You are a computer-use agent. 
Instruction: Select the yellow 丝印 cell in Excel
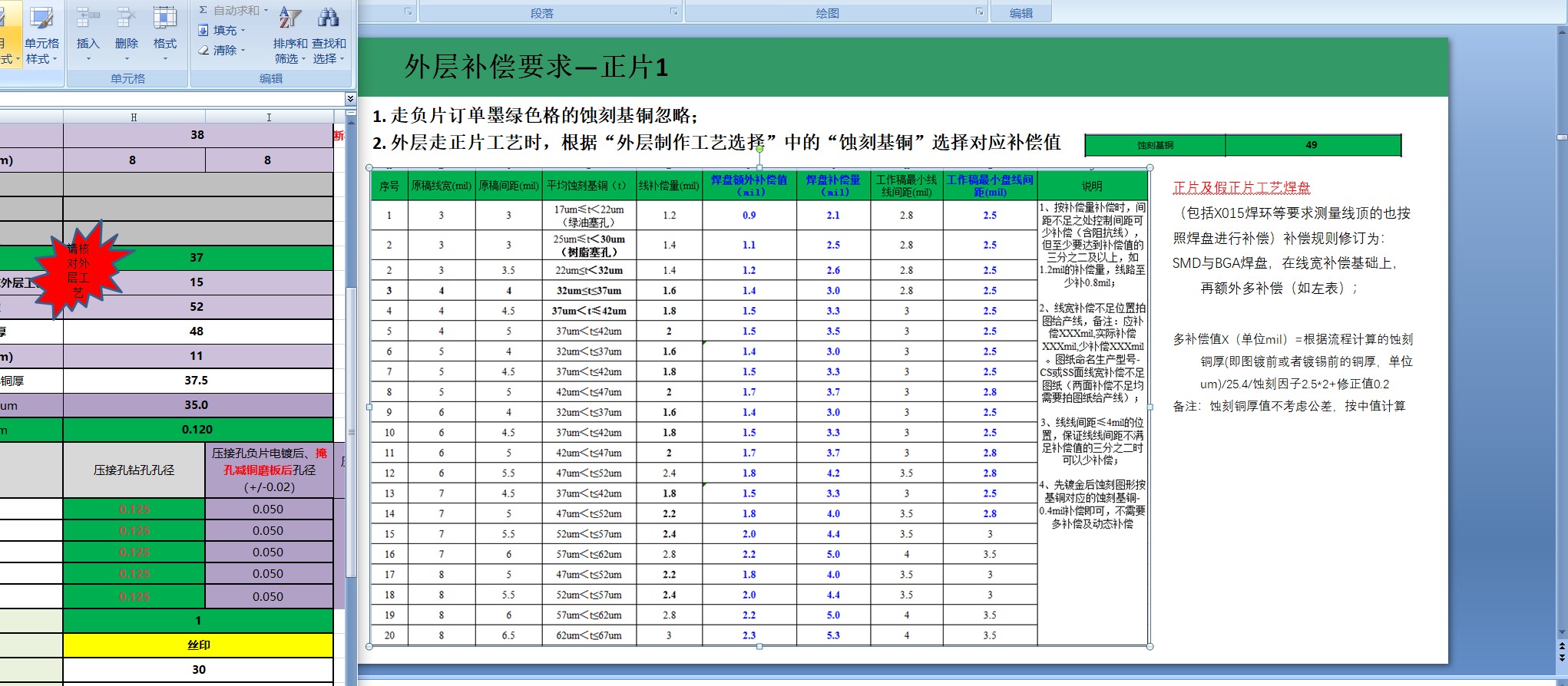(x=198, y=645)
